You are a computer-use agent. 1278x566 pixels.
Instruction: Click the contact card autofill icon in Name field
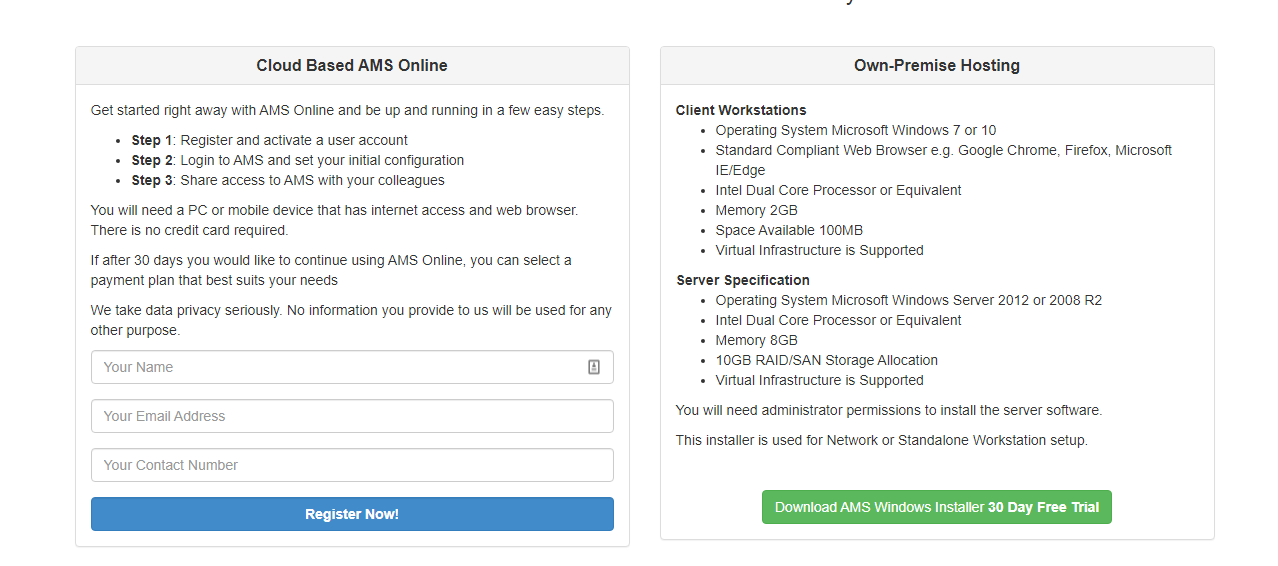[594, 367]
